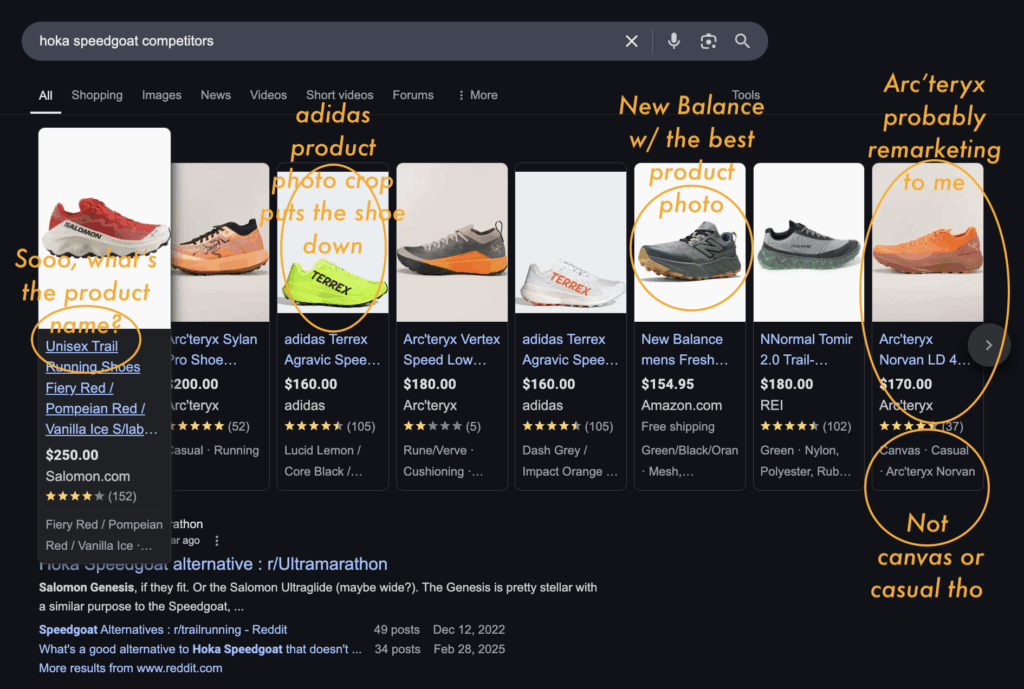Open the Short videos tab
The width and height of the screenshot is (1024, 689).
pos(340,95)
